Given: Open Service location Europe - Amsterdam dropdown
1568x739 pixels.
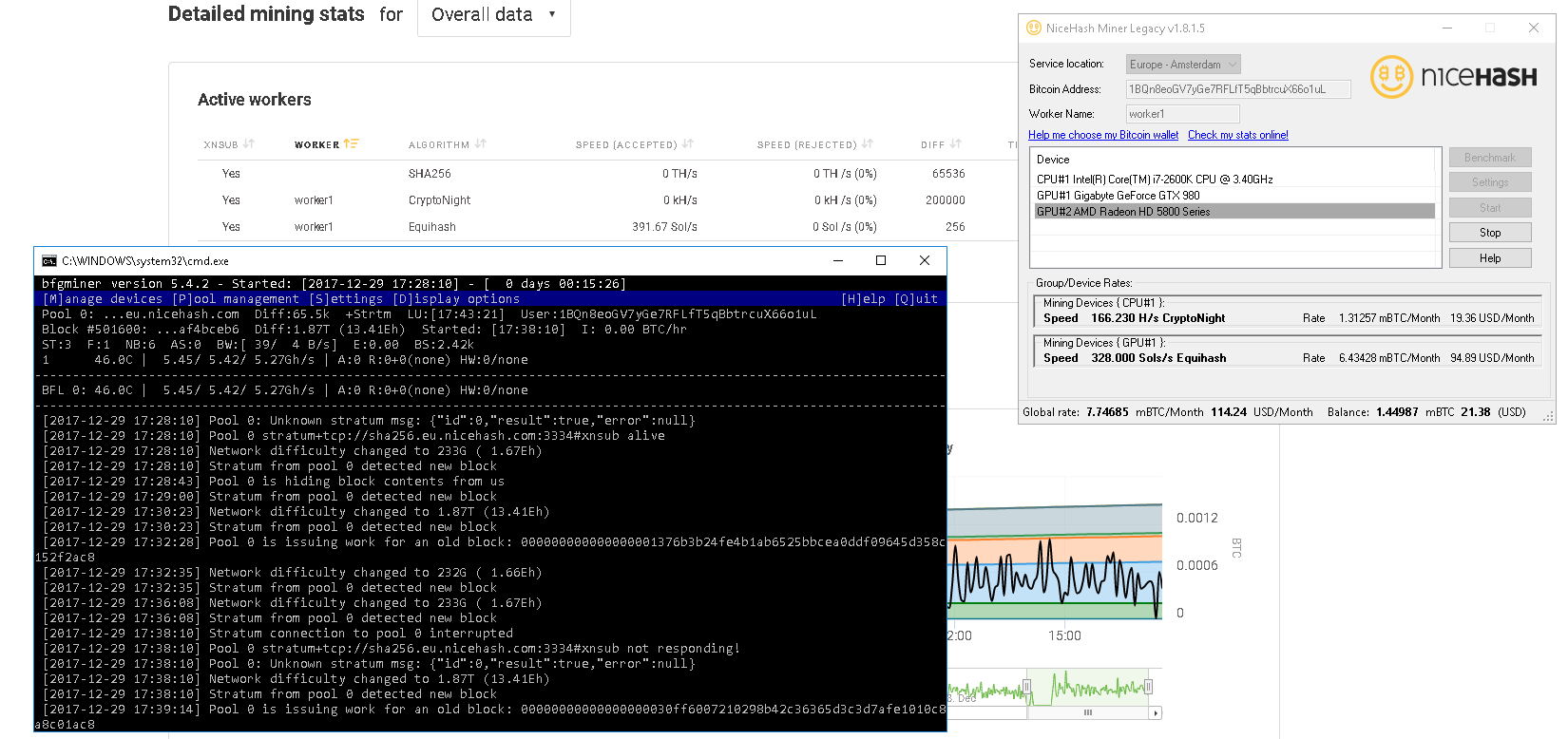Looking at the screenshot, I should 1183,65.
